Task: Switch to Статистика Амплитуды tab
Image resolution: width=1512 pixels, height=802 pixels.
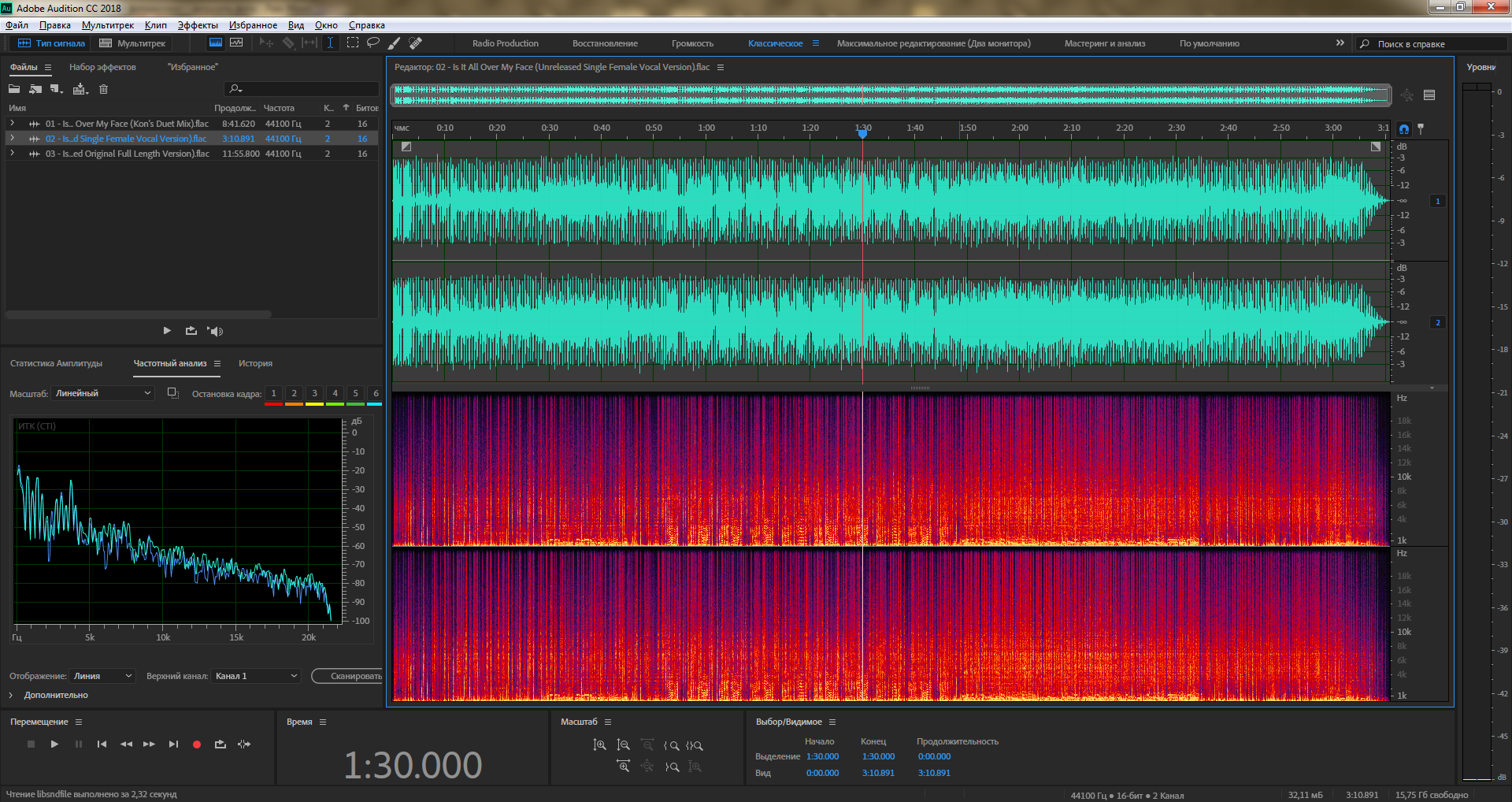Action: (56, 363)
